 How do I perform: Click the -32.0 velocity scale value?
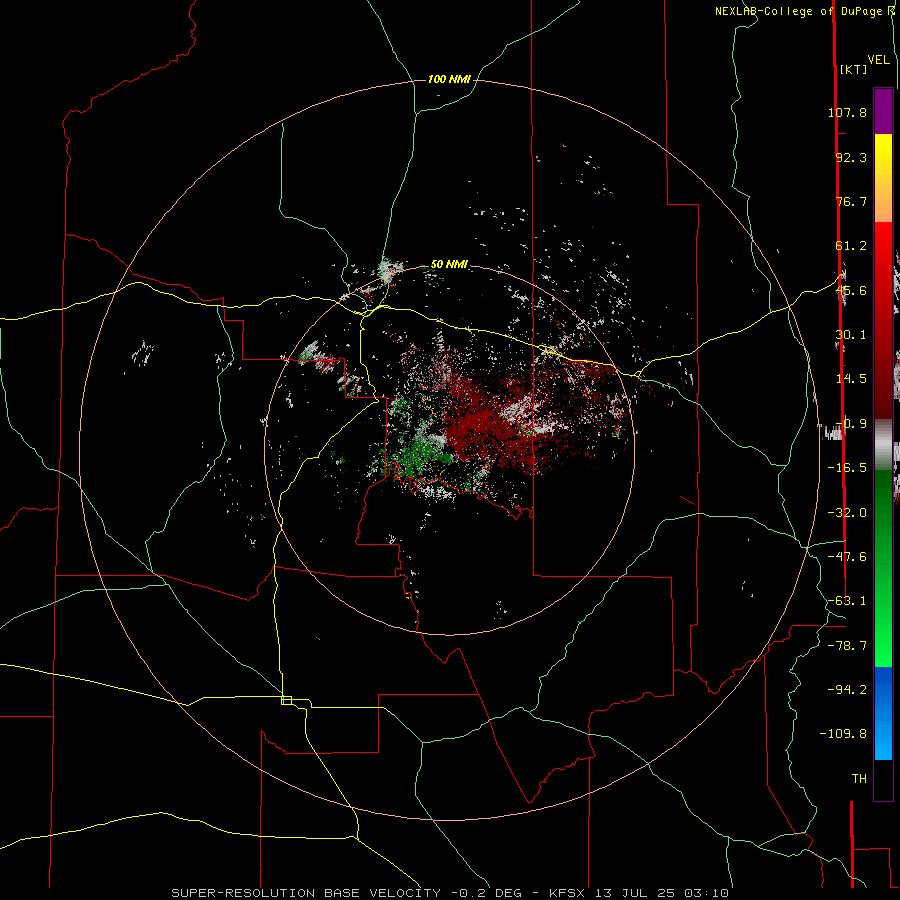847,513
